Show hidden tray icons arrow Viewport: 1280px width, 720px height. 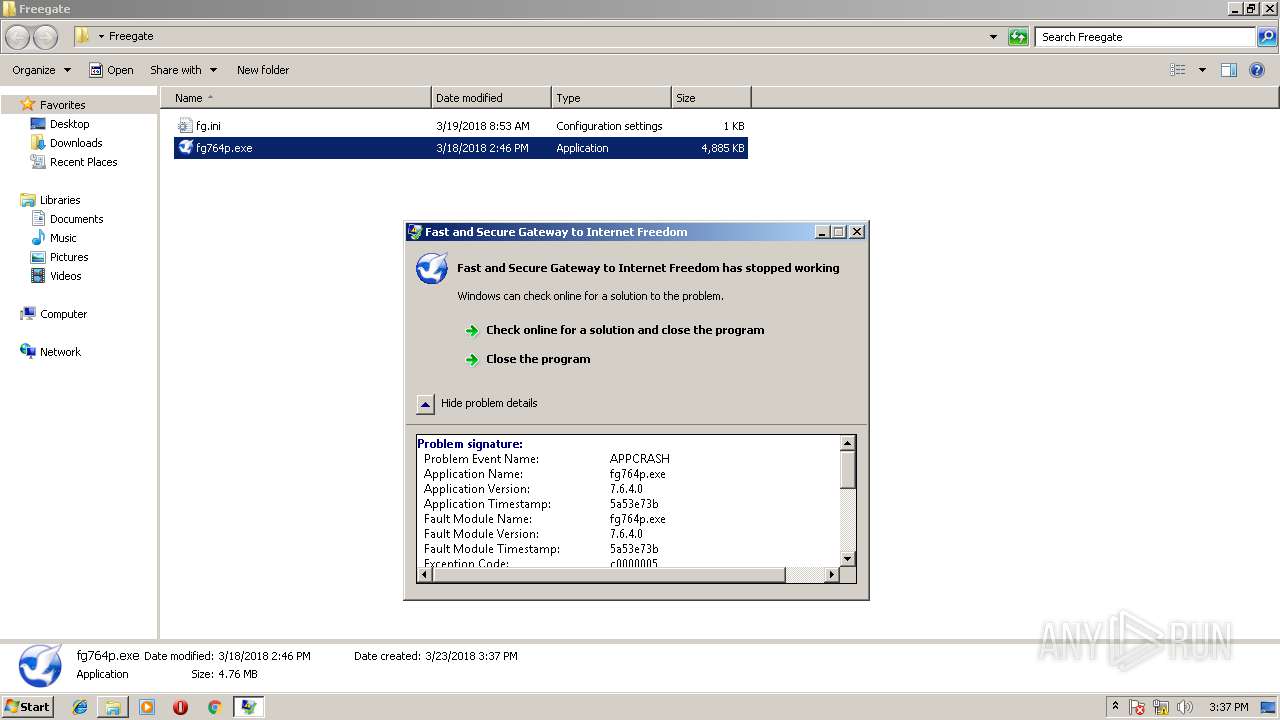[x=1115, y=707]
